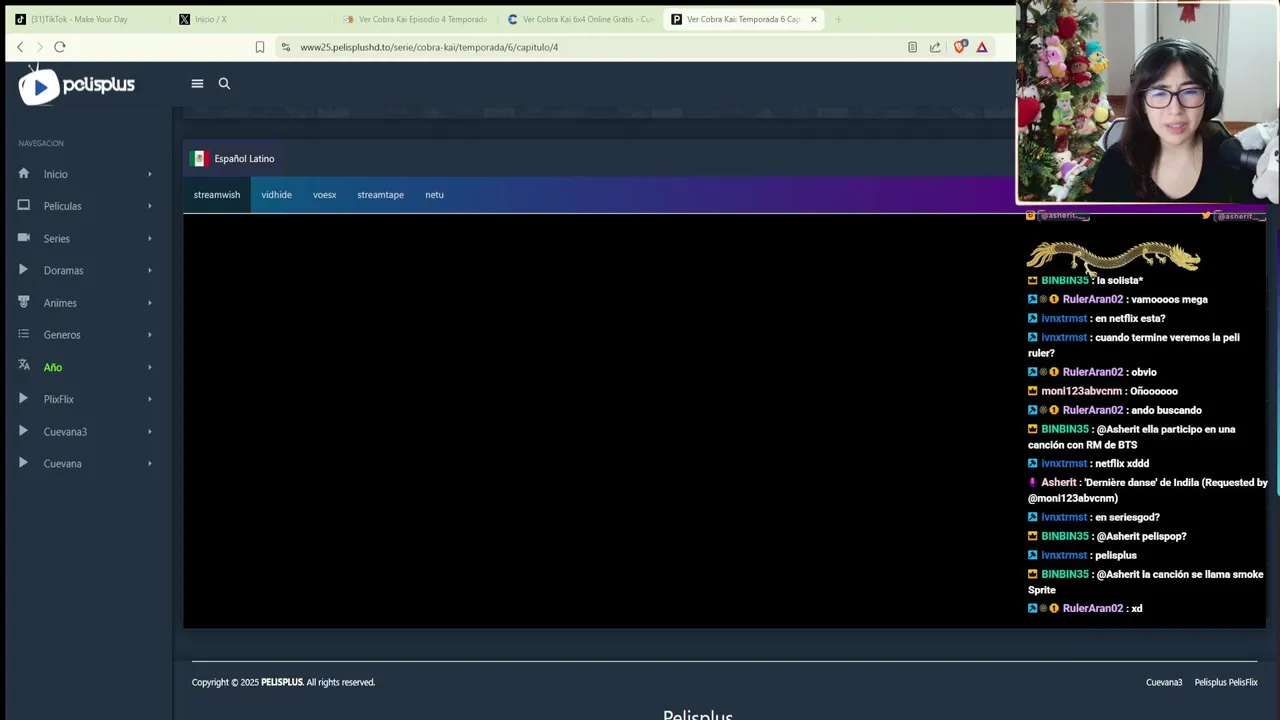This screenshot has height=720, width=1280.
Task: Bookmark this page with the bookmark icon
Action: (x=260, y=47)
